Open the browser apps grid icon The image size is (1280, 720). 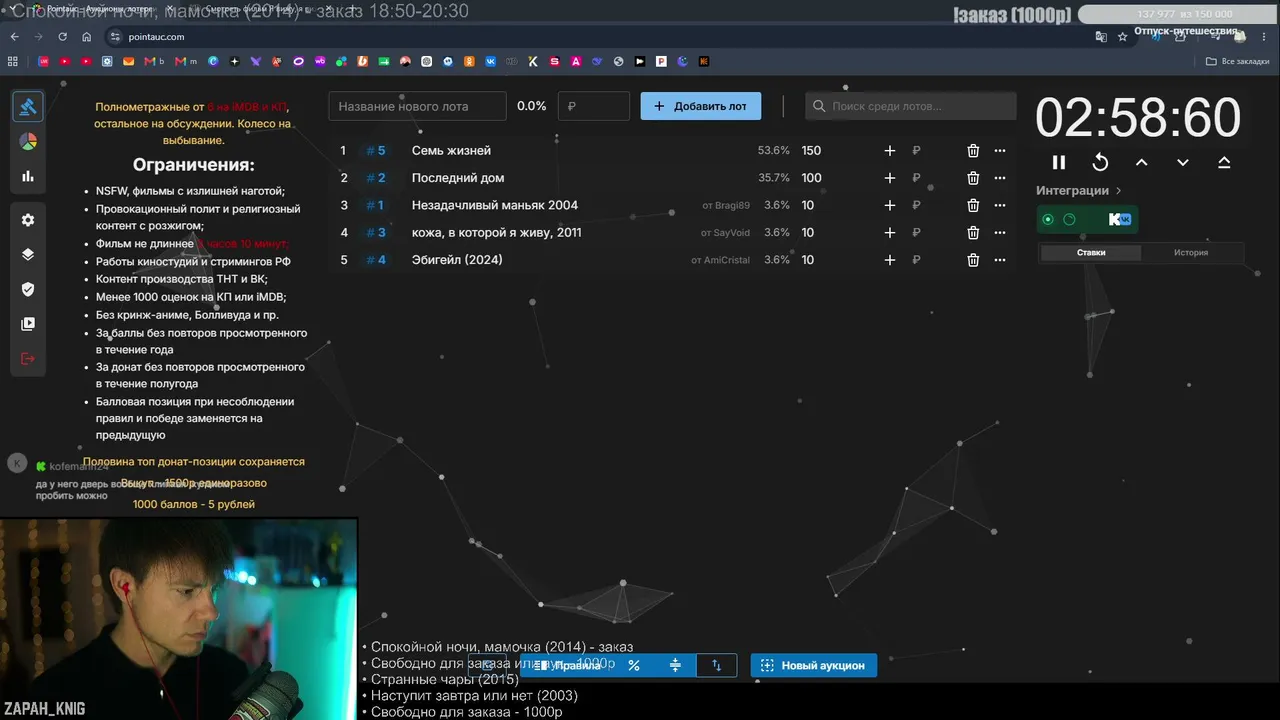(x=13, y=61)
